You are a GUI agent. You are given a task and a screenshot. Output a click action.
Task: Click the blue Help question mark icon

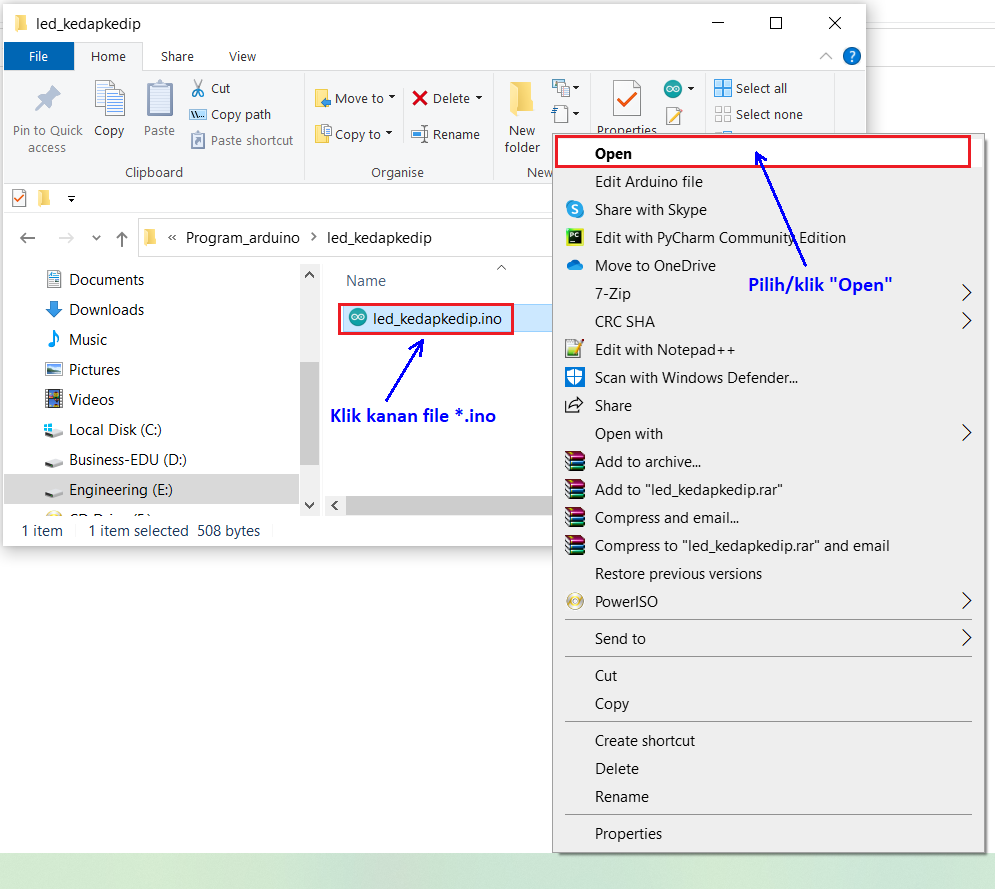pos(852,56)
